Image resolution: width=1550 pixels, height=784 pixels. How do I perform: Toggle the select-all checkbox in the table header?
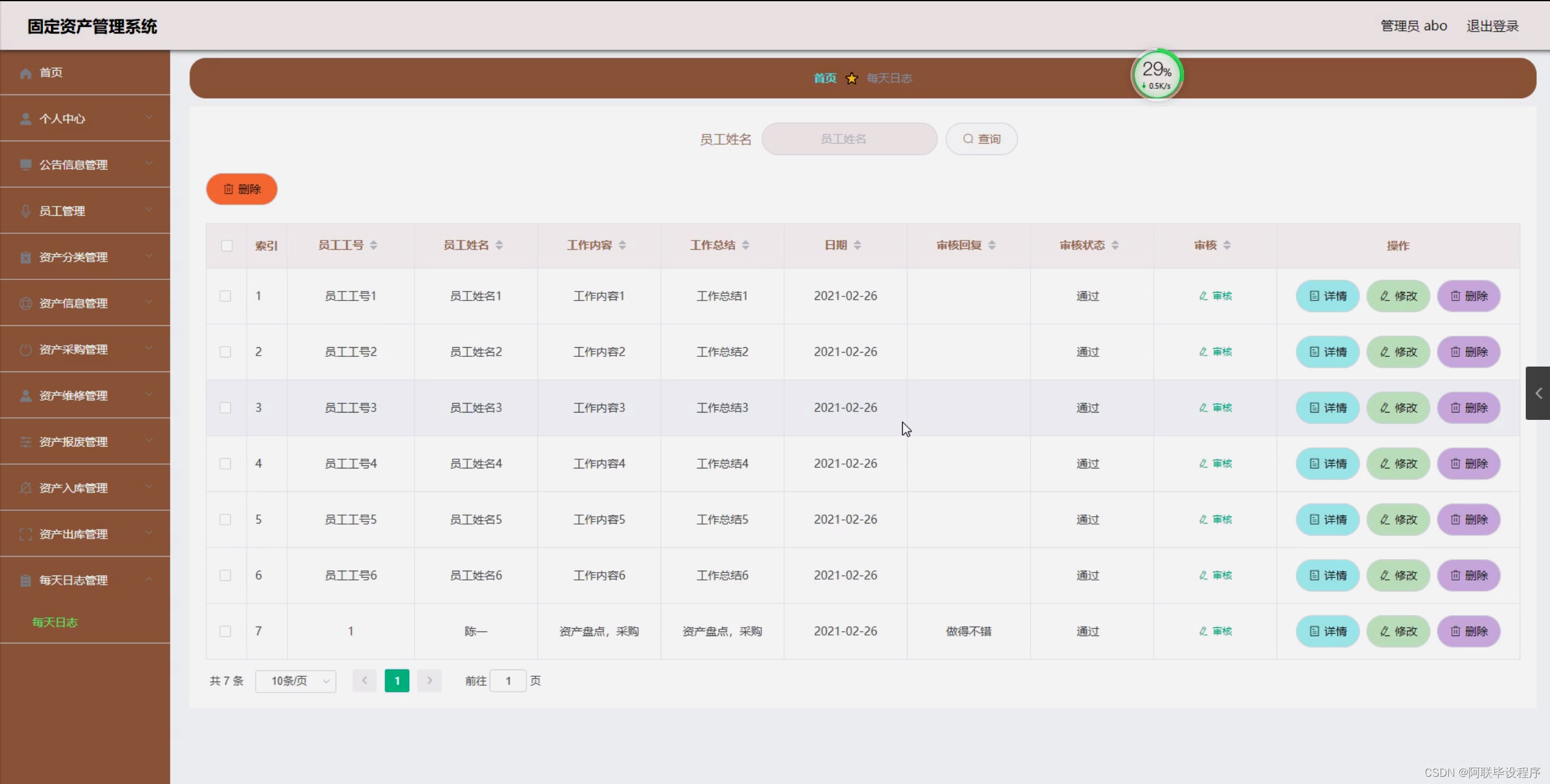coord(227,245)
